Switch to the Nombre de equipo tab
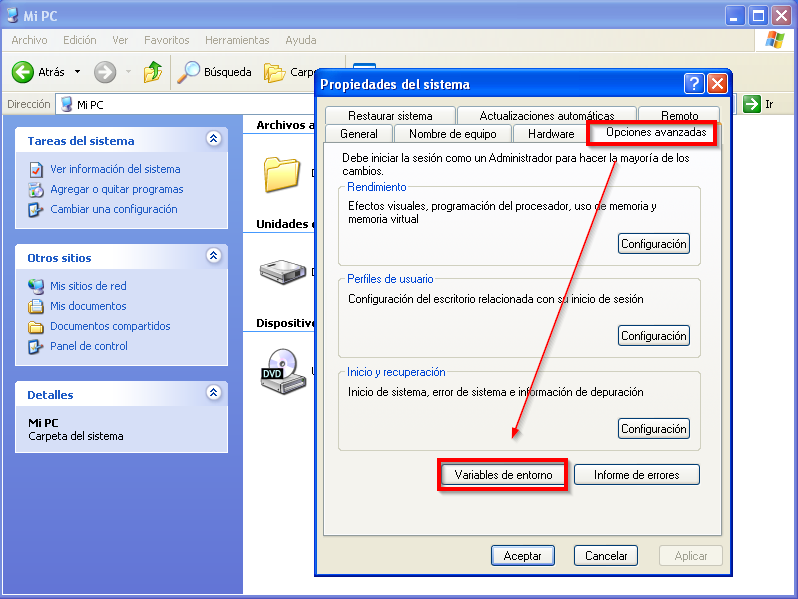The height and width of the screenshot is (599, 798). pyautogui.click(x=452, y=134)
